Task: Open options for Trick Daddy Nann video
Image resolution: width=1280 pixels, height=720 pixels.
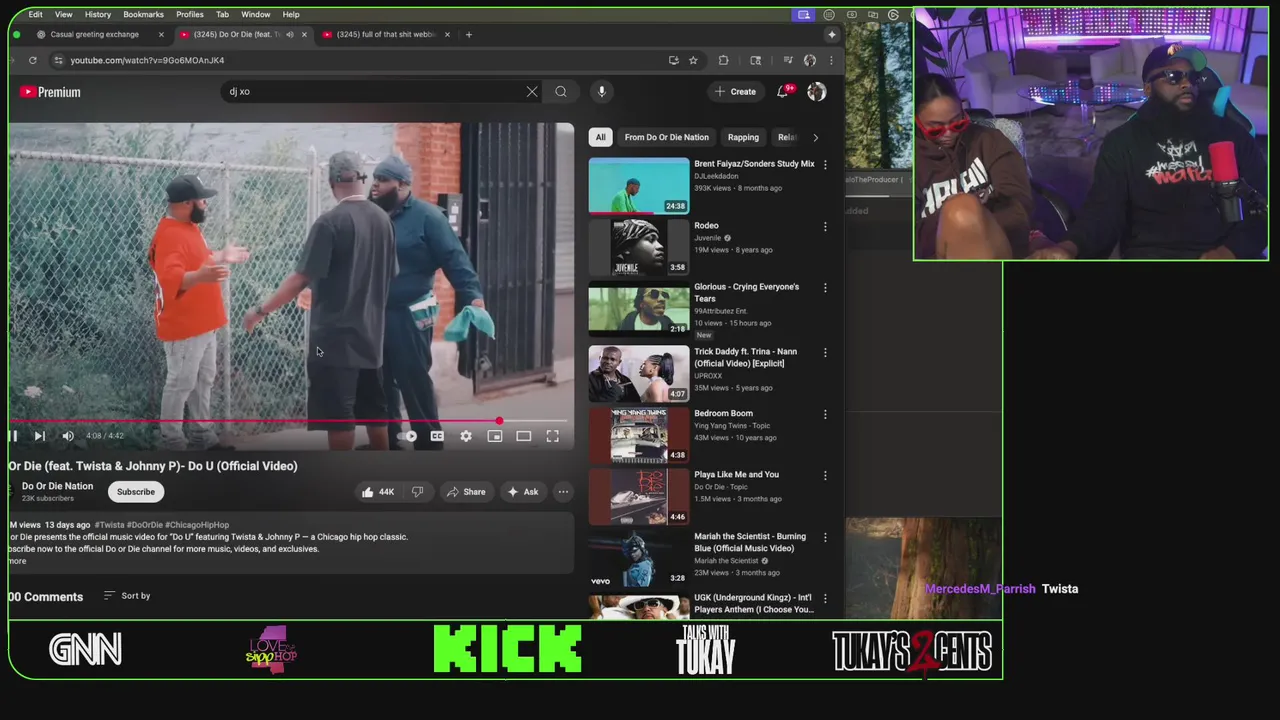Action: click(x=825, y=353)
